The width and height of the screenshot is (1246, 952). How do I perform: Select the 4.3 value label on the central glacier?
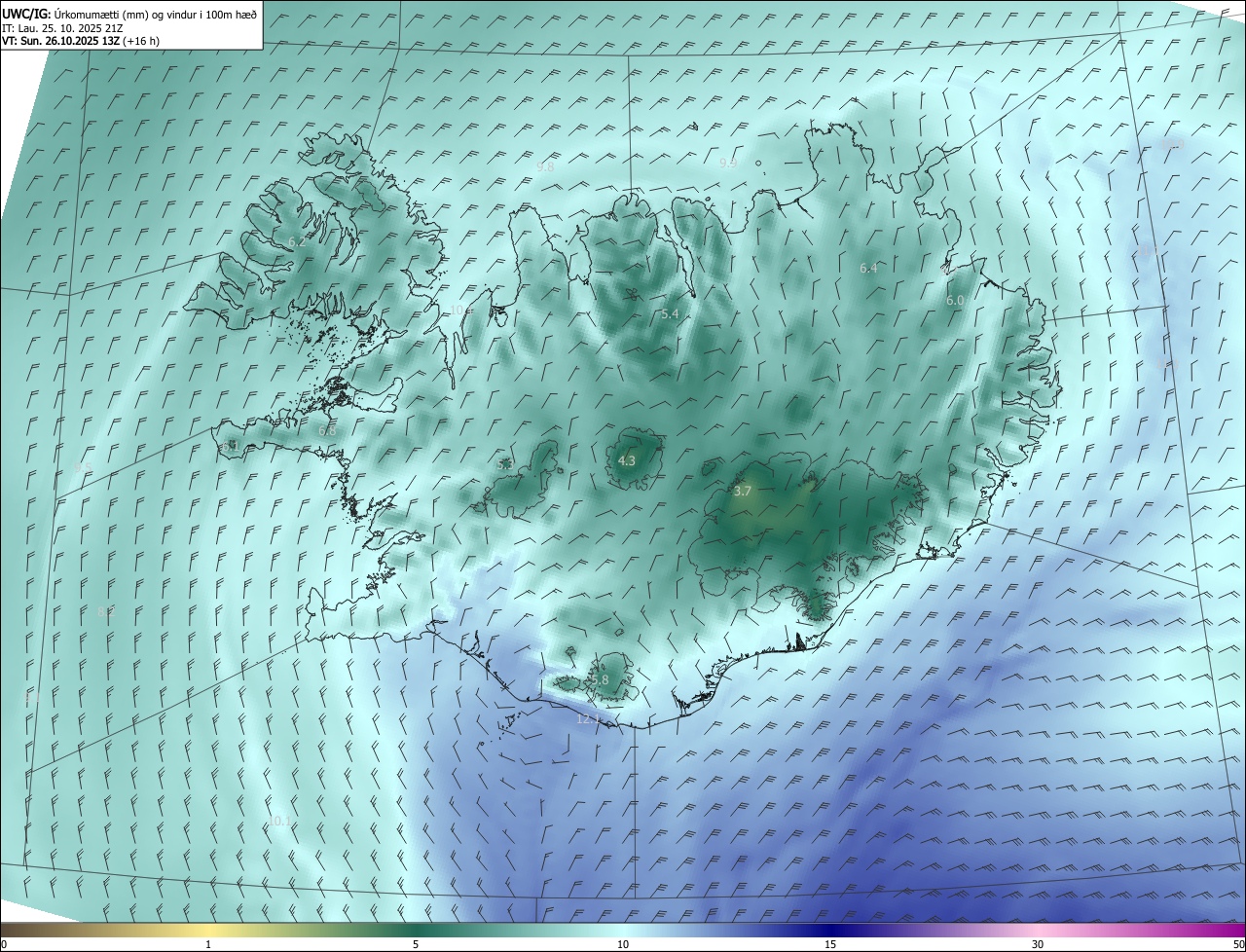click(x=627, y=460)
